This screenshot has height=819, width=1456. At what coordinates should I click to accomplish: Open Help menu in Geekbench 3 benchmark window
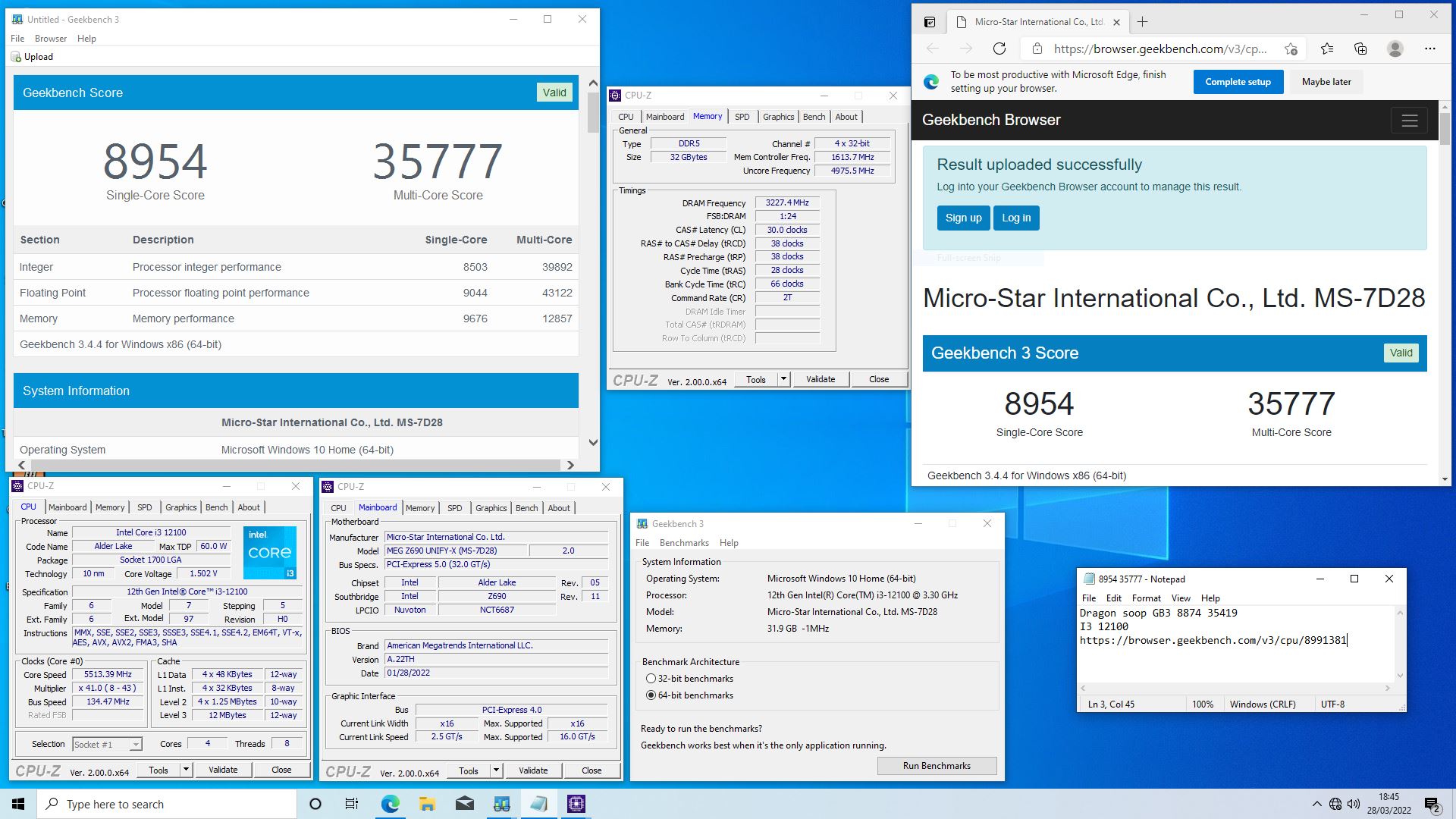(729, 543)
